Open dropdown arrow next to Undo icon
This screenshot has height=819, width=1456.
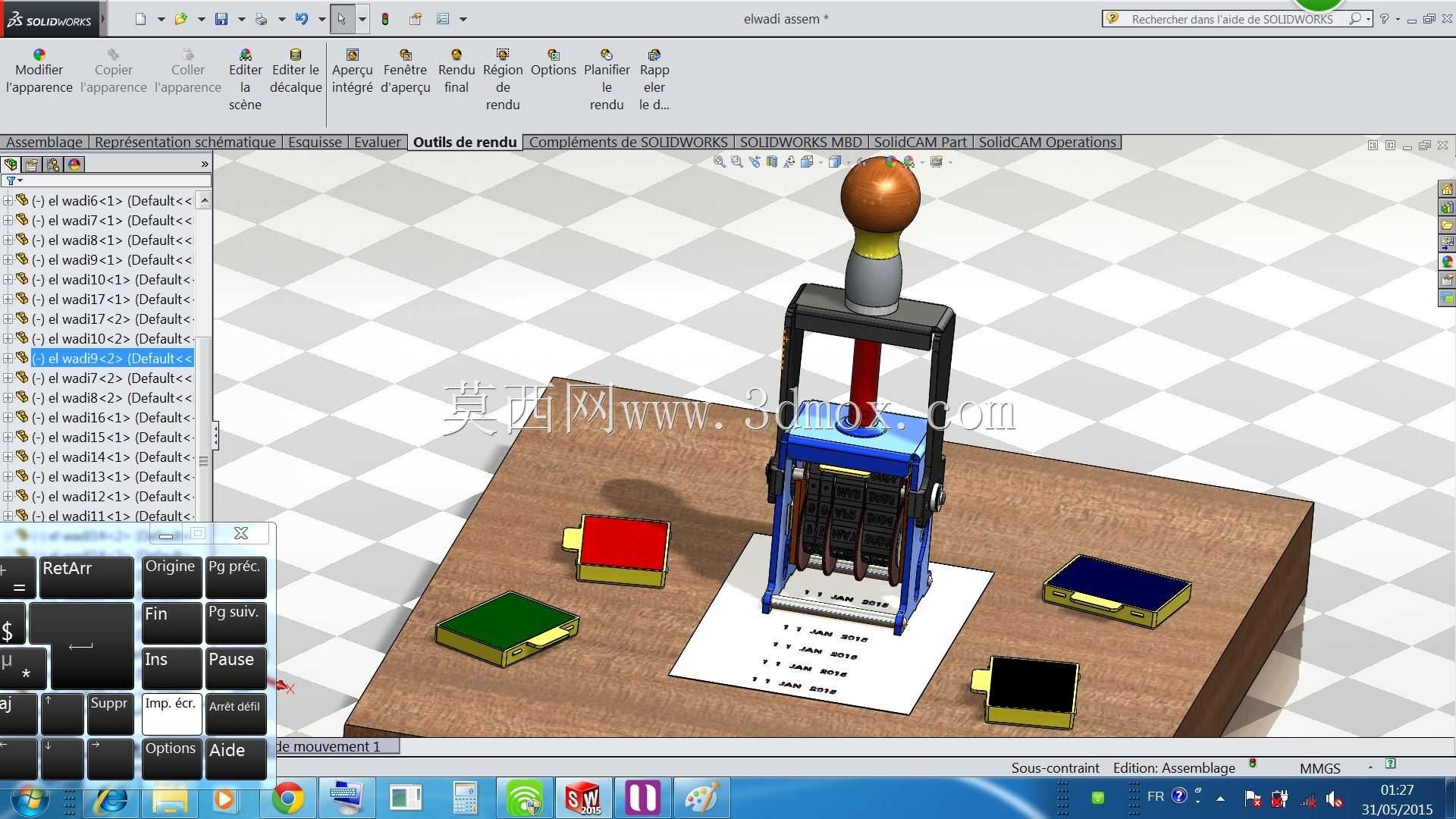tap(322, 19)
